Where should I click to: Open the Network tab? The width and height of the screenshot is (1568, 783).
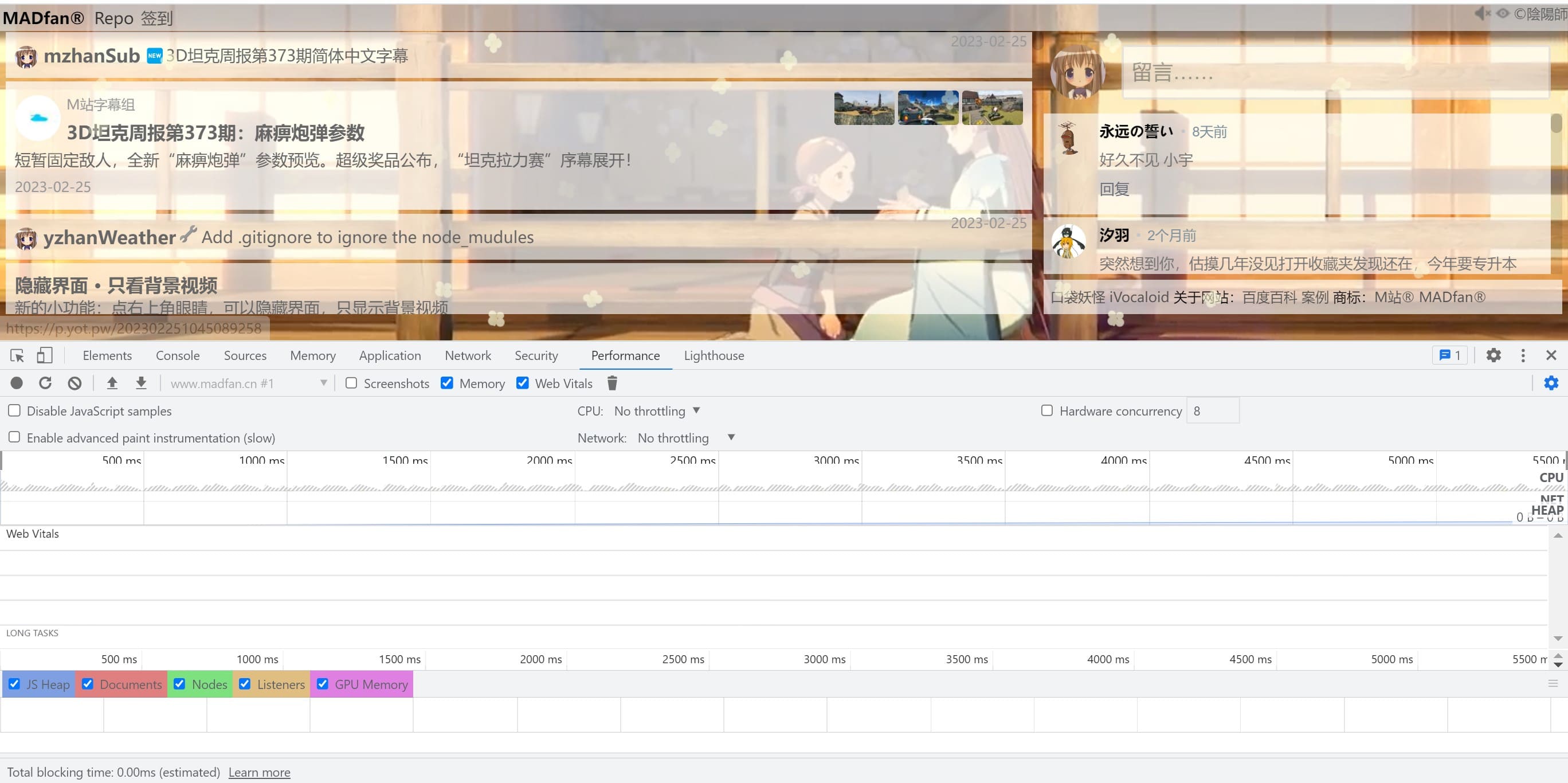[x=468, y=355]
